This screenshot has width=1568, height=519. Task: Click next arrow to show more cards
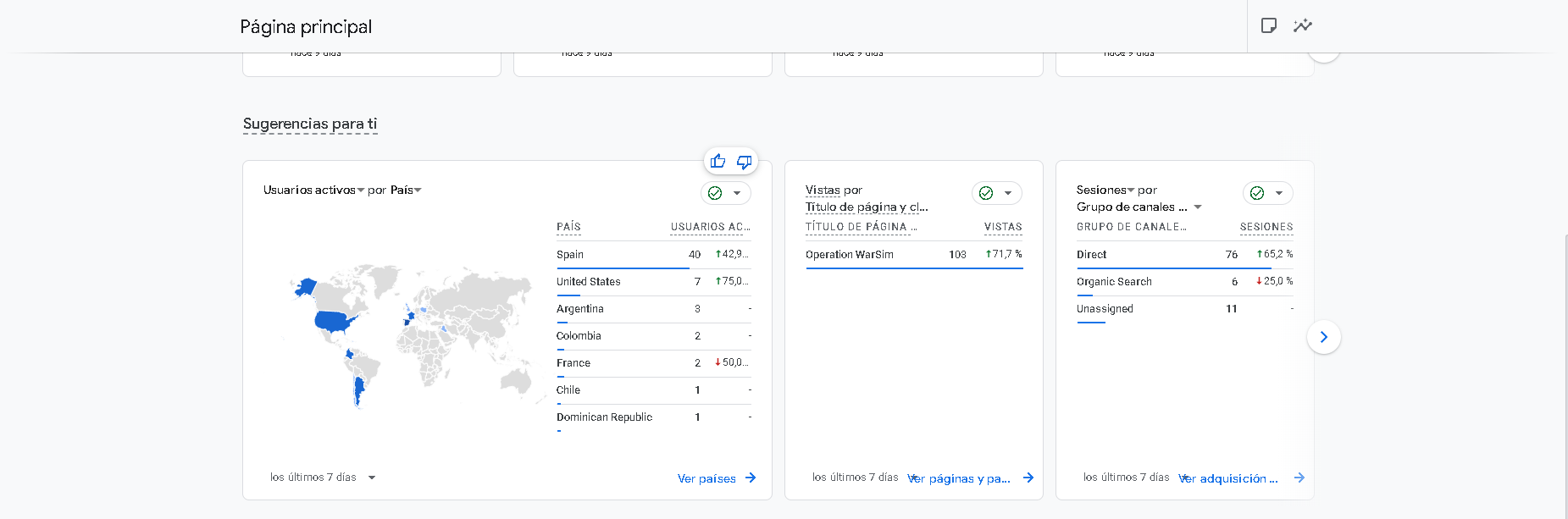[x=1323, y=337]
